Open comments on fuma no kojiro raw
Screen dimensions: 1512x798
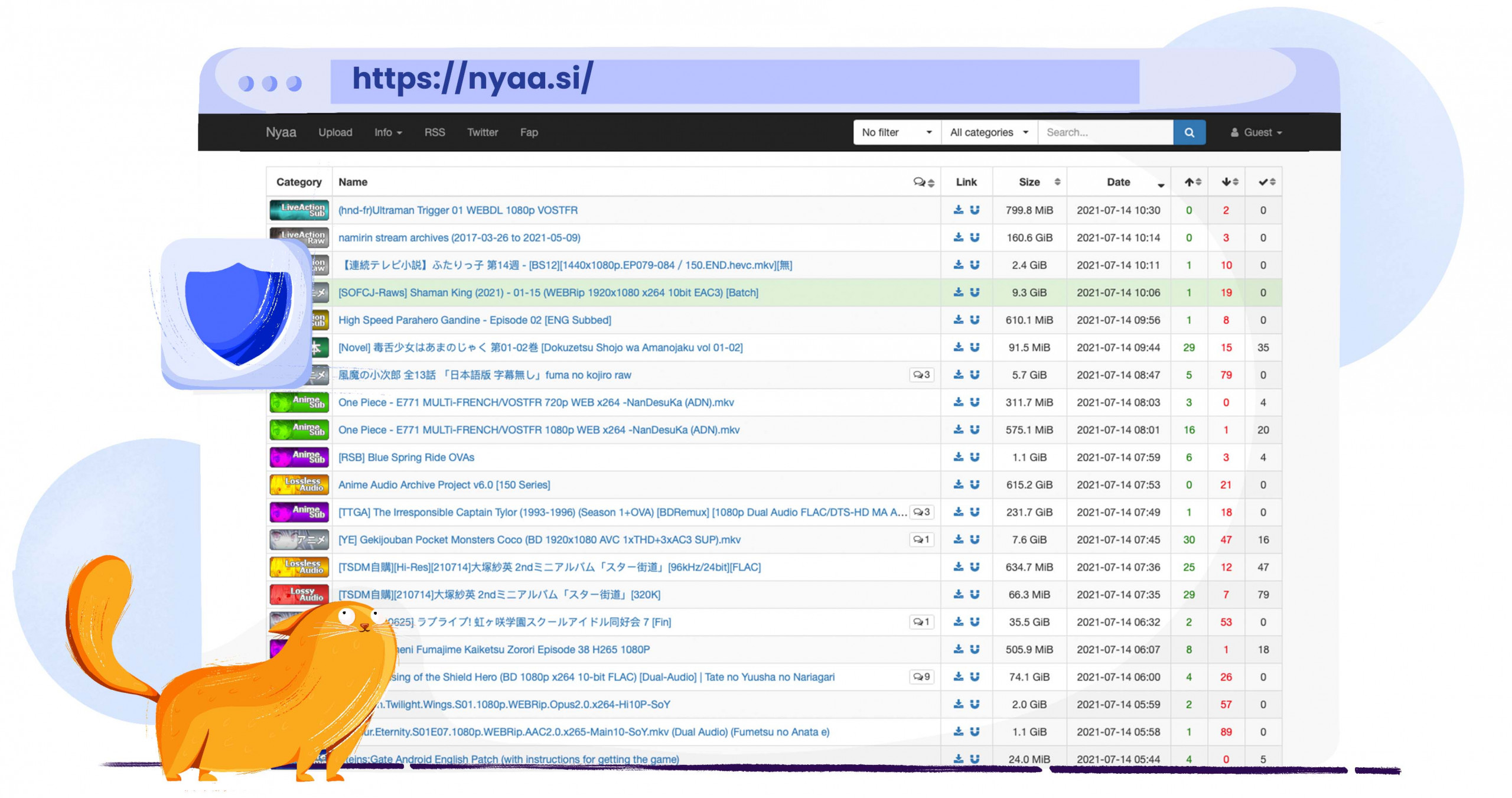(921, 374)
